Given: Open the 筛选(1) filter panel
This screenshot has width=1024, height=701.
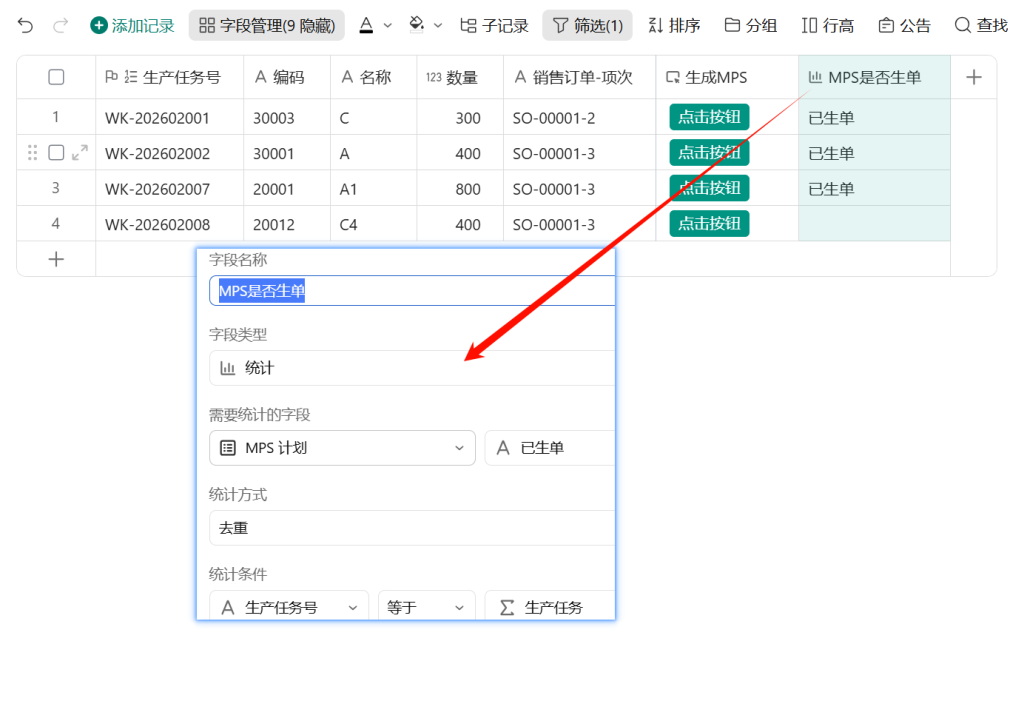Looking at the screenshot, I should (587, 25).
